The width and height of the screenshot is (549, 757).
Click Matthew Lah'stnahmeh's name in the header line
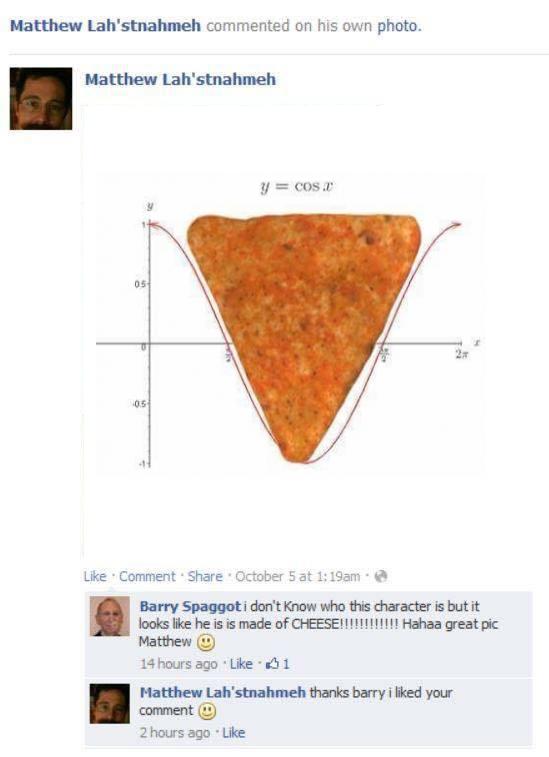(x=105, y=26)
